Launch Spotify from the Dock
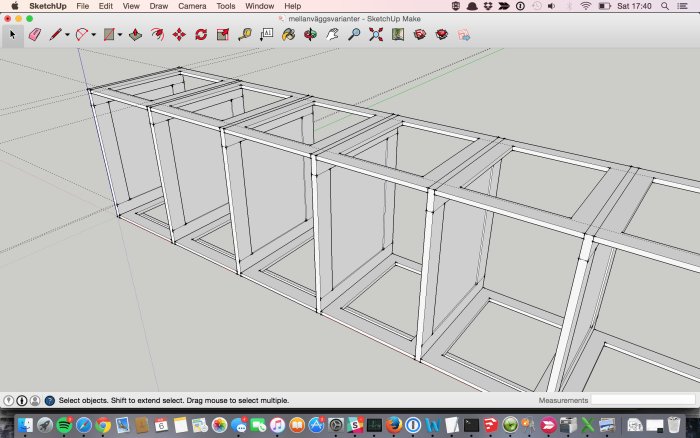This screenshot has width=700, height=438. [64, 425]
